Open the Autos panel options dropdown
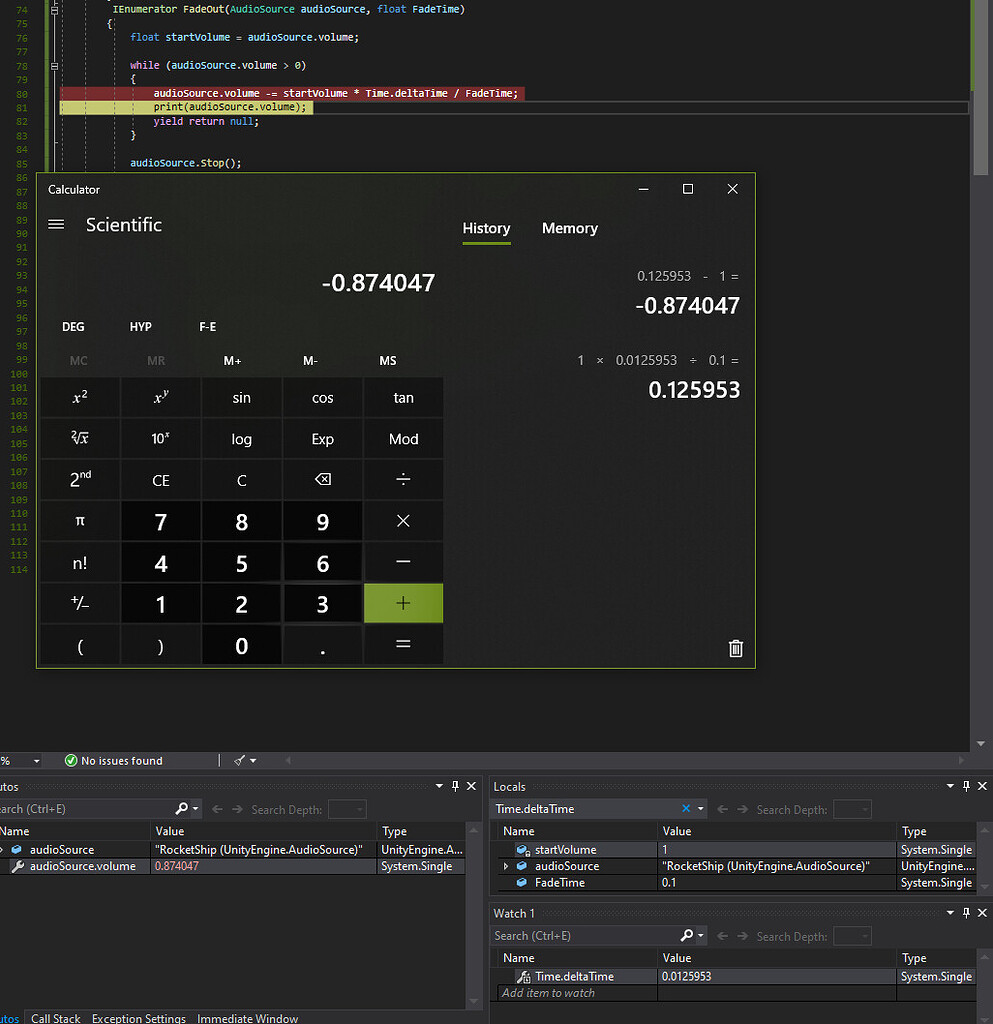This screenshot has height=1024, width=993. tap(439, 786)
